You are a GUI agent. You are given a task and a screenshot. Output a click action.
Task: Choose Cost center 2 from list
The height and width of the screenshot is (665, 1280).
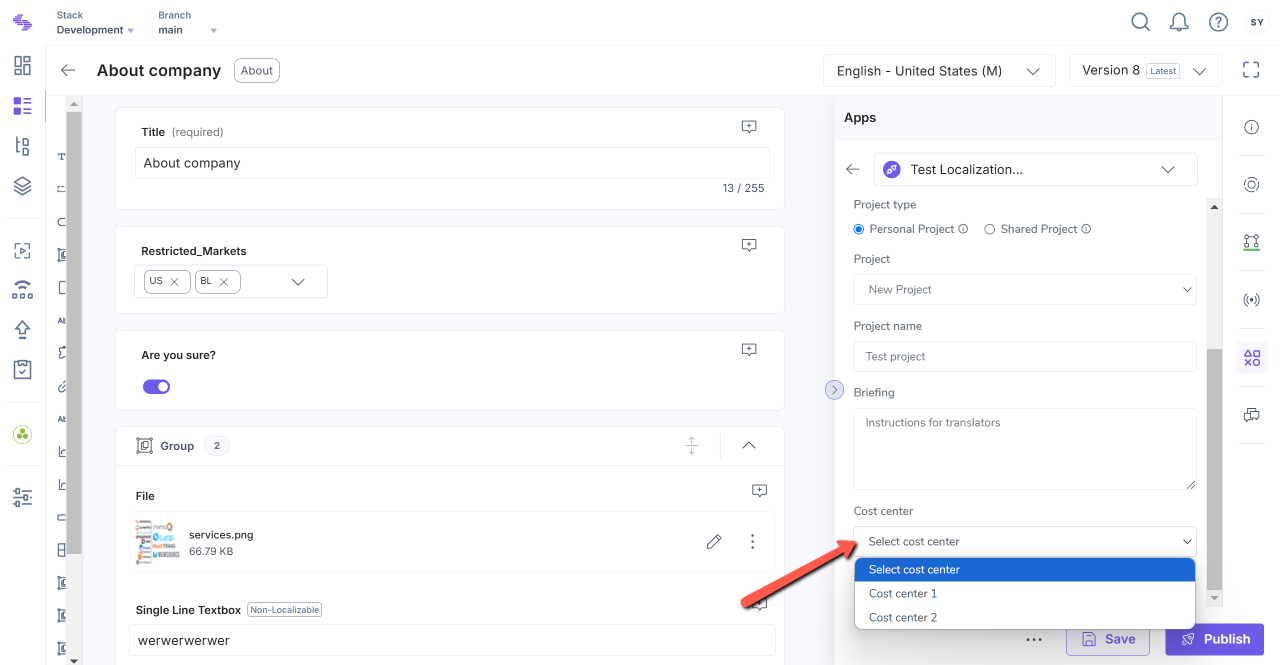(1025, 617)
